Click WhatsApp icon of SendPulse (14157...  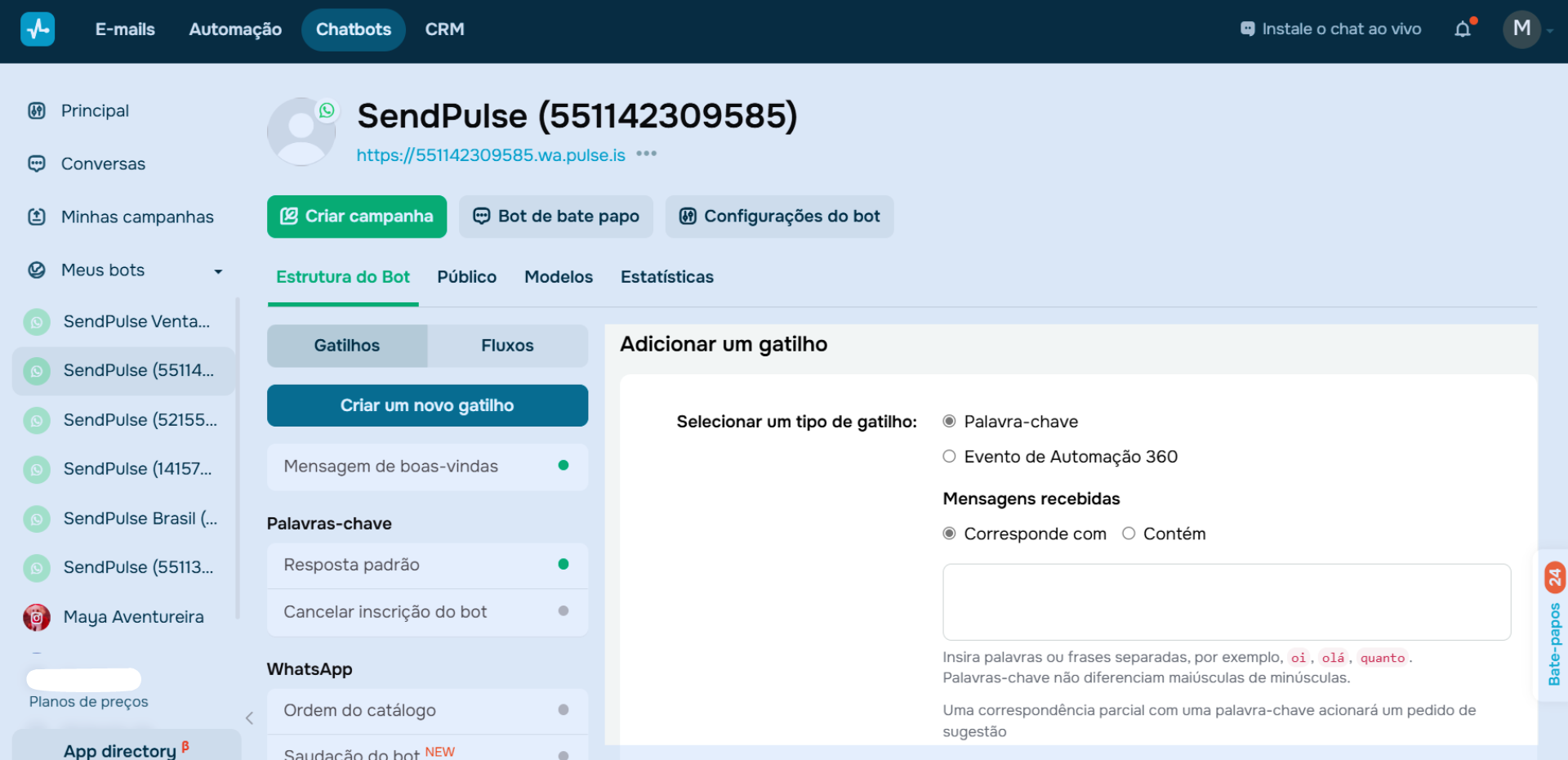[37, 470]
